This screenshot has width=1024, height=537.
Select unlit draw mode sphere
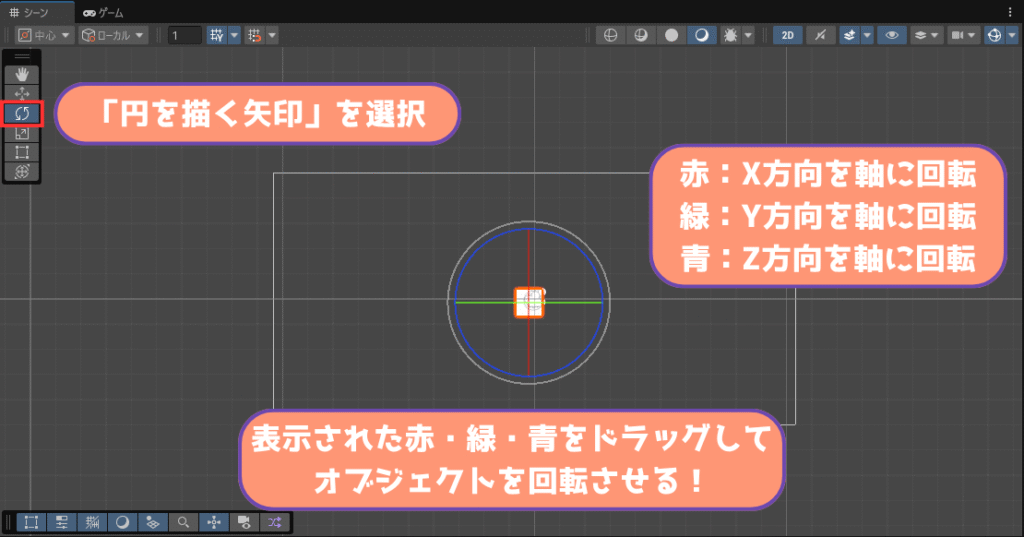point(671,35)
